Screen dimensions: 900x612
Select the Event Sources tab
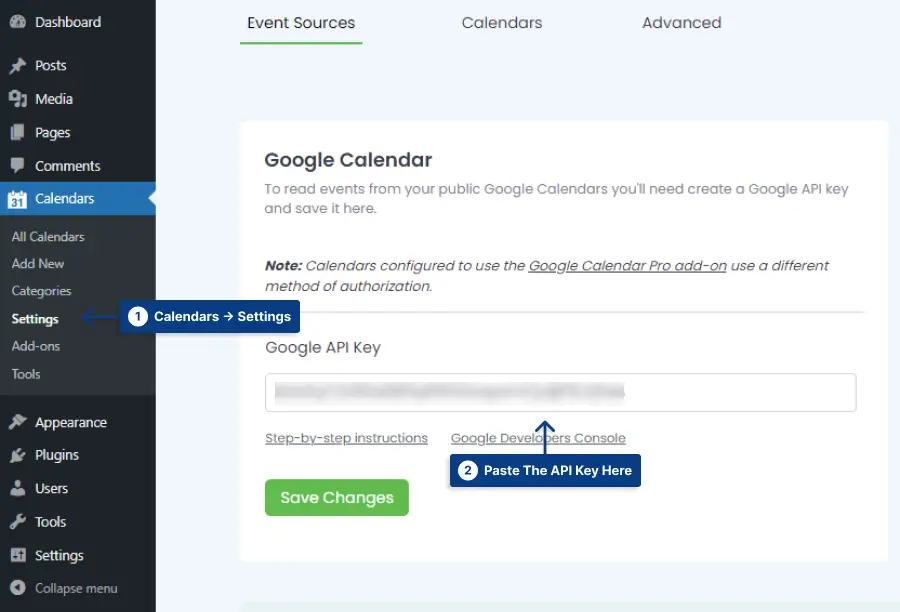301,22
